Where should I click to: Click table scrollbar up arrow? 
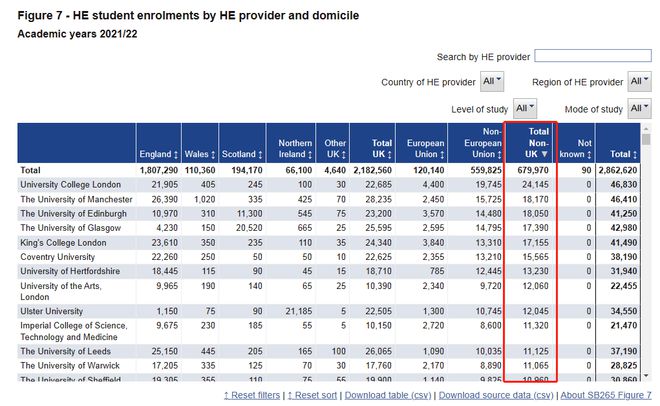pos(646,127)
